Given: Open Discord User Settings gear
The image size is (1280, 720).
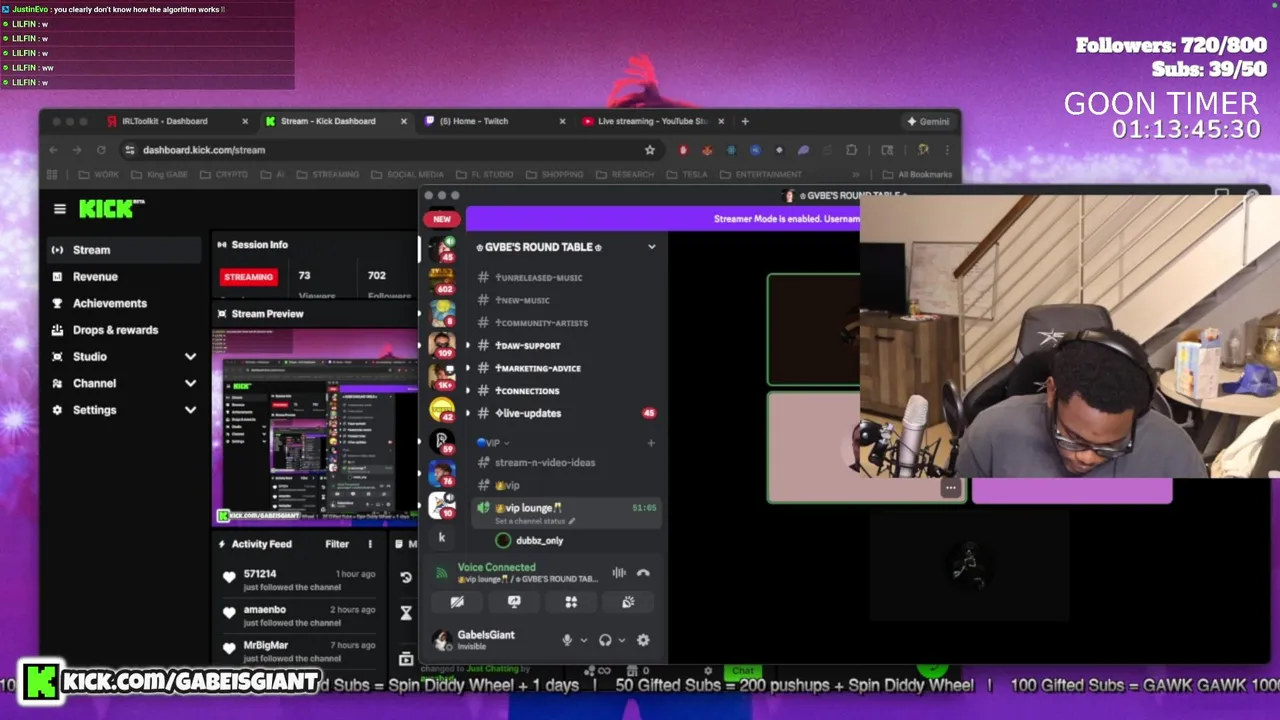Looking at the screenshot, I should (x=643, y=640).
